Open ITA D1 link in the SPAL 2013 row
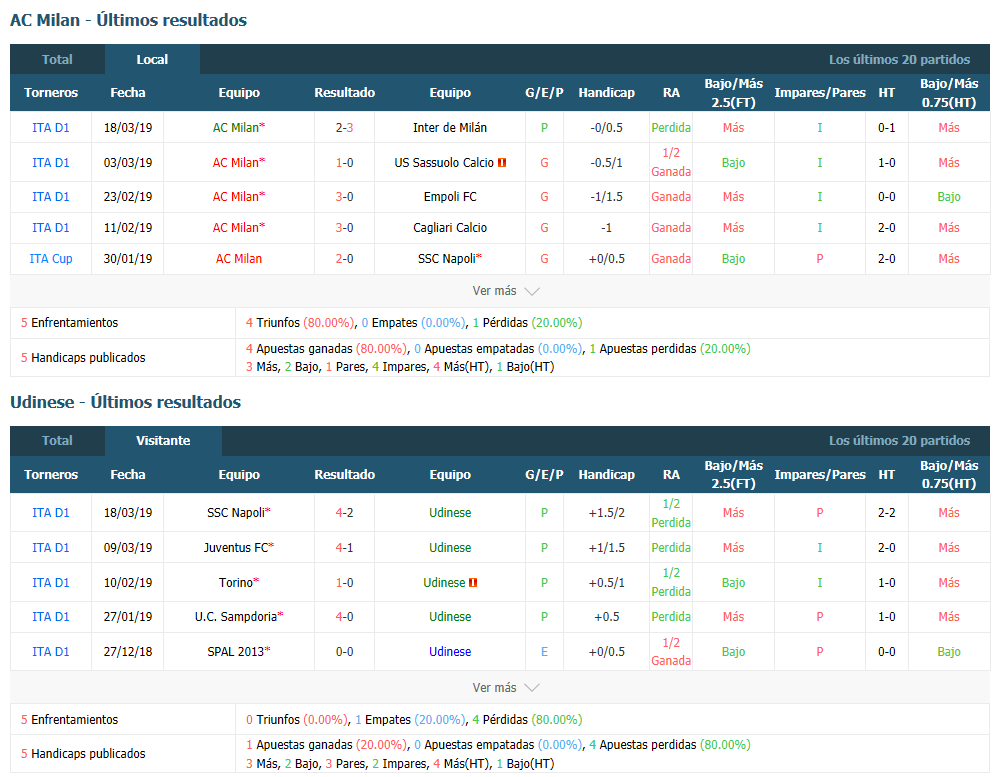 (51, 652)
